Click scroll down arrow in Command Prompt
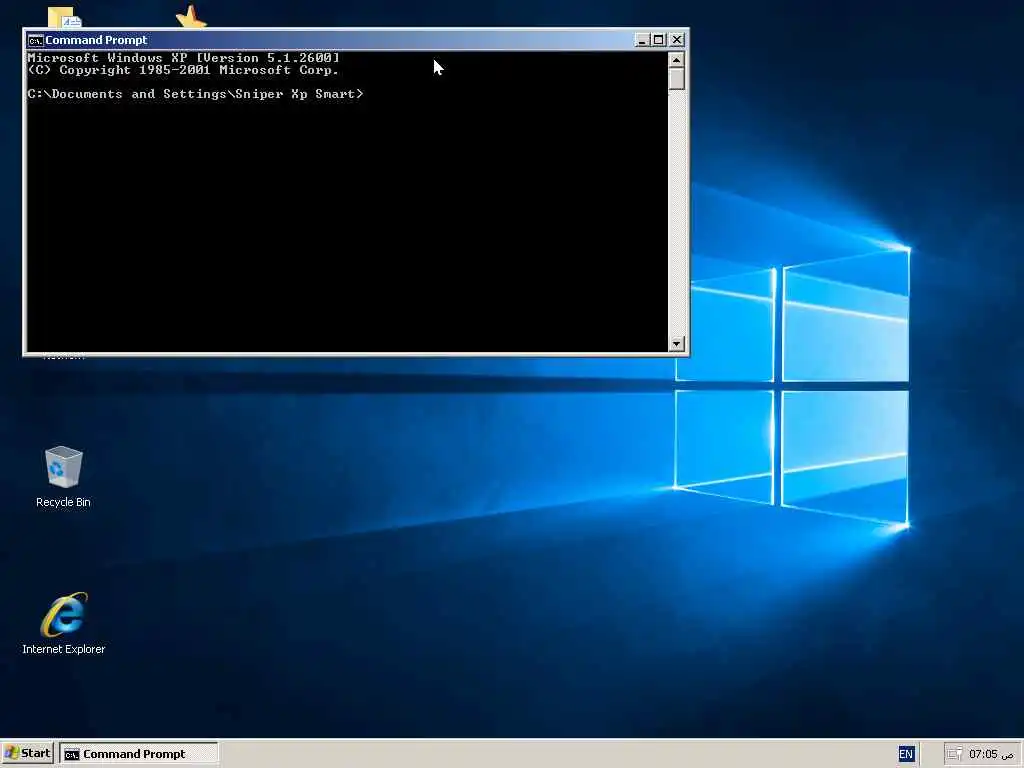 [x=677, y=344]
